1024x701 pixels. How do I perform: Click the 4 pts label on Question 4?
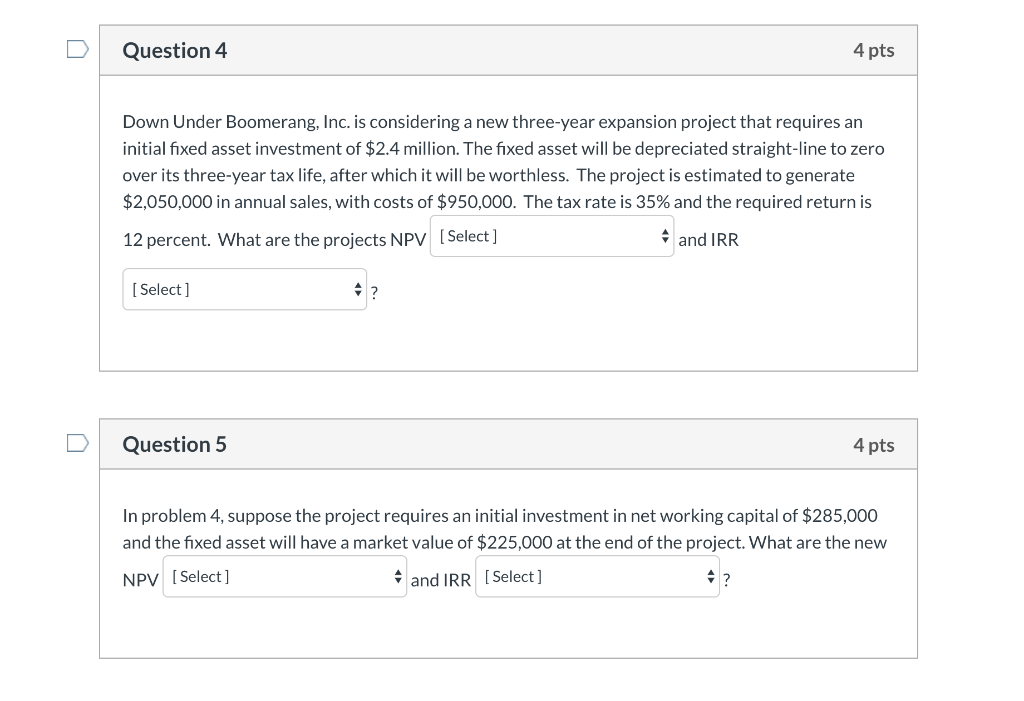click(873, 50)
